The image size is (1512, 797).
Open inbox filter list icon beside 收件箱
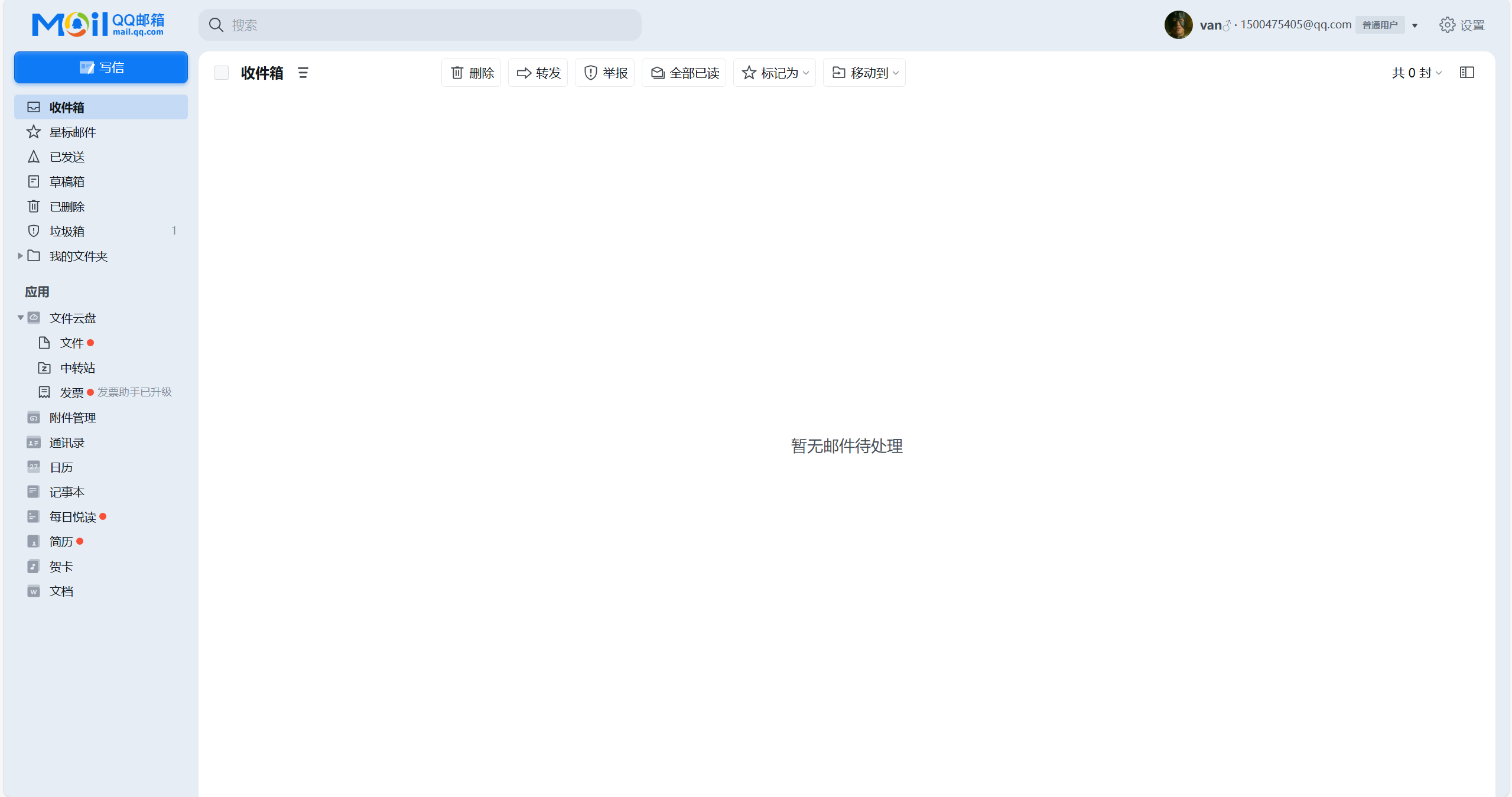coord(303,73)
